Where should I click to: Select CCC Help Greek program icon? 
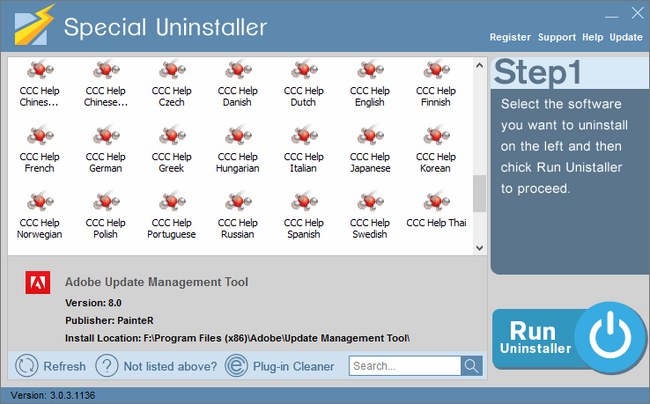(172, 135)
